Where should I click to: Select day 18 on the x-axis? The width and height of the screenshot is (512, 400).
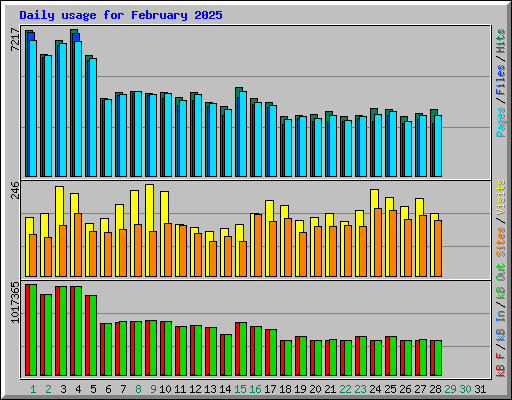pyautogui.click(x=285, y=389)
